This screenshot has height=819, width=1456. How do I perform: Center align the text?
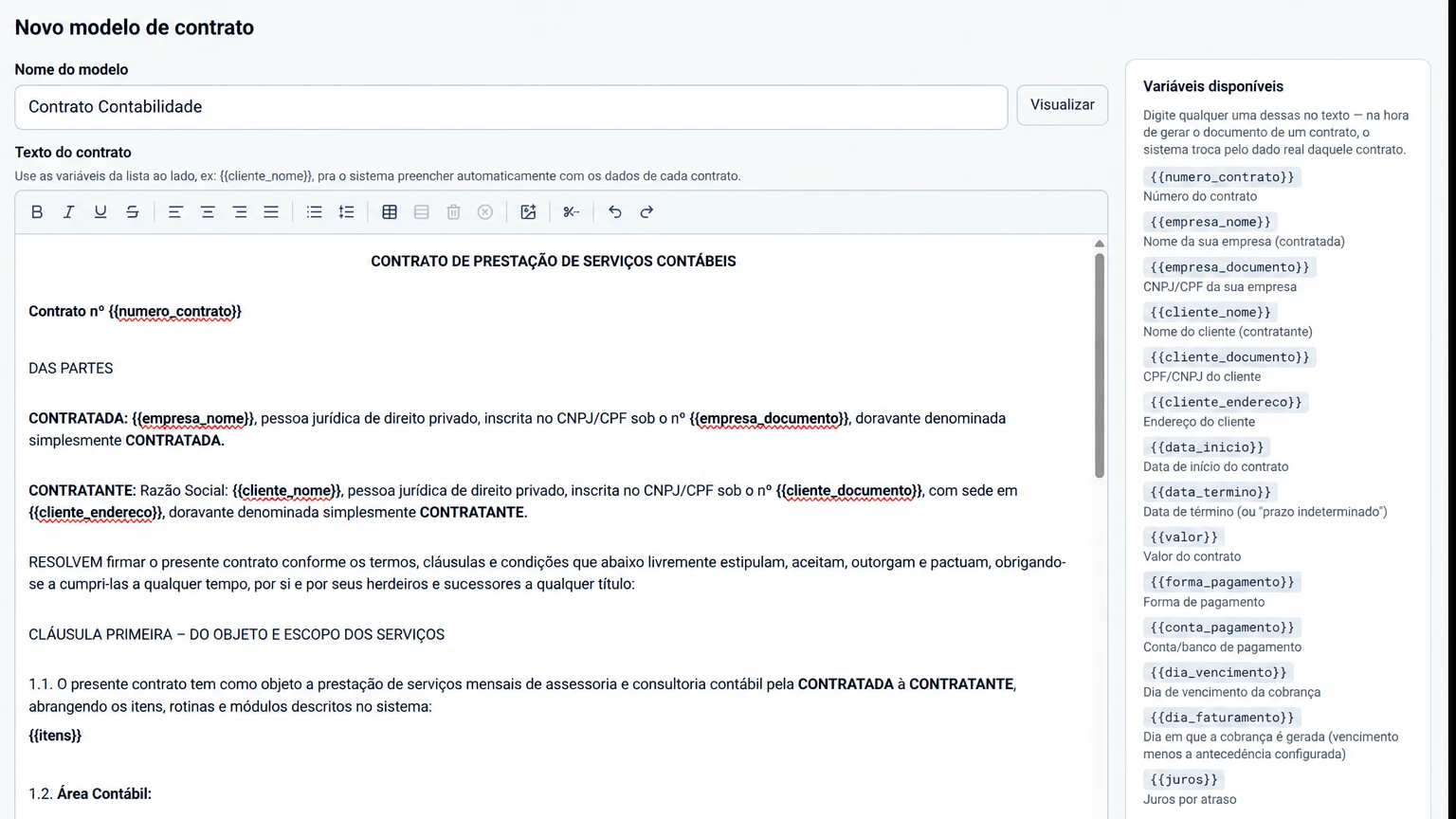[208, 212]
